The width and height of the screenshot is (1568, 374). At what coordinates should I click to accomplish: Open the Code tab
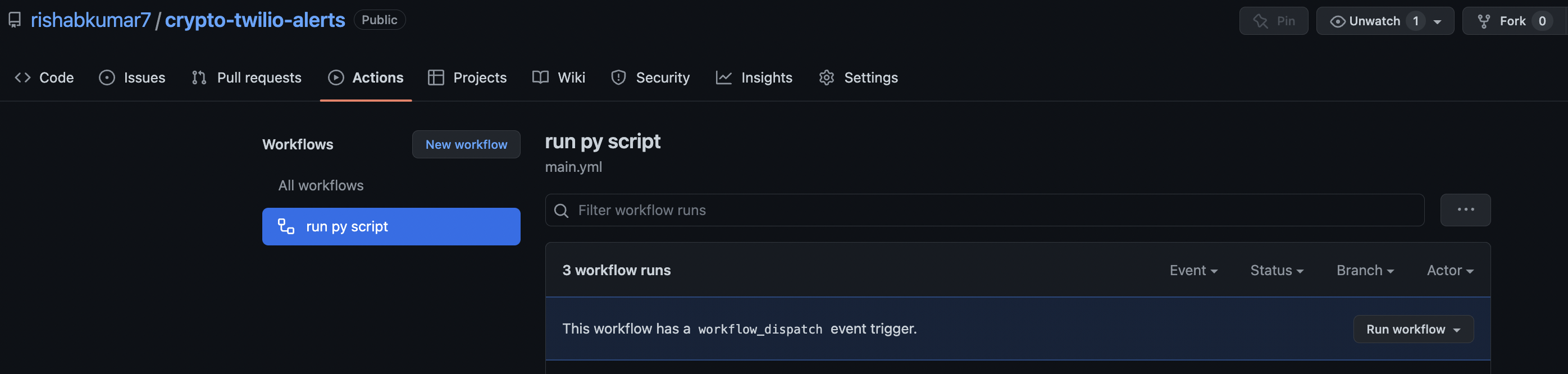[44, 77]
